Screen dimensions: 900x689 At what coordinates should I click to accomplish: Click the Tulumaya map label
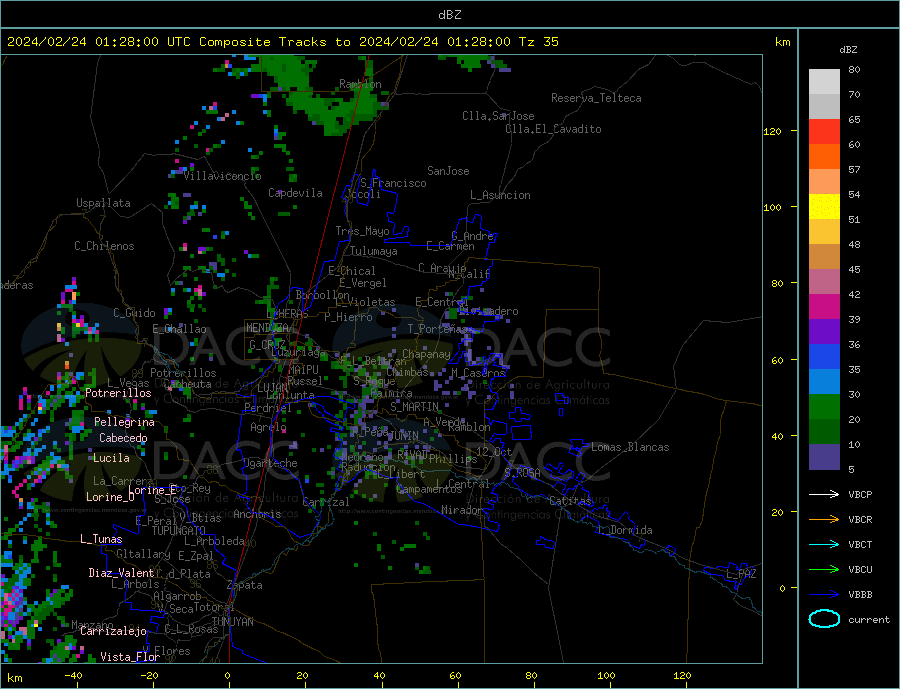point(374,251)
